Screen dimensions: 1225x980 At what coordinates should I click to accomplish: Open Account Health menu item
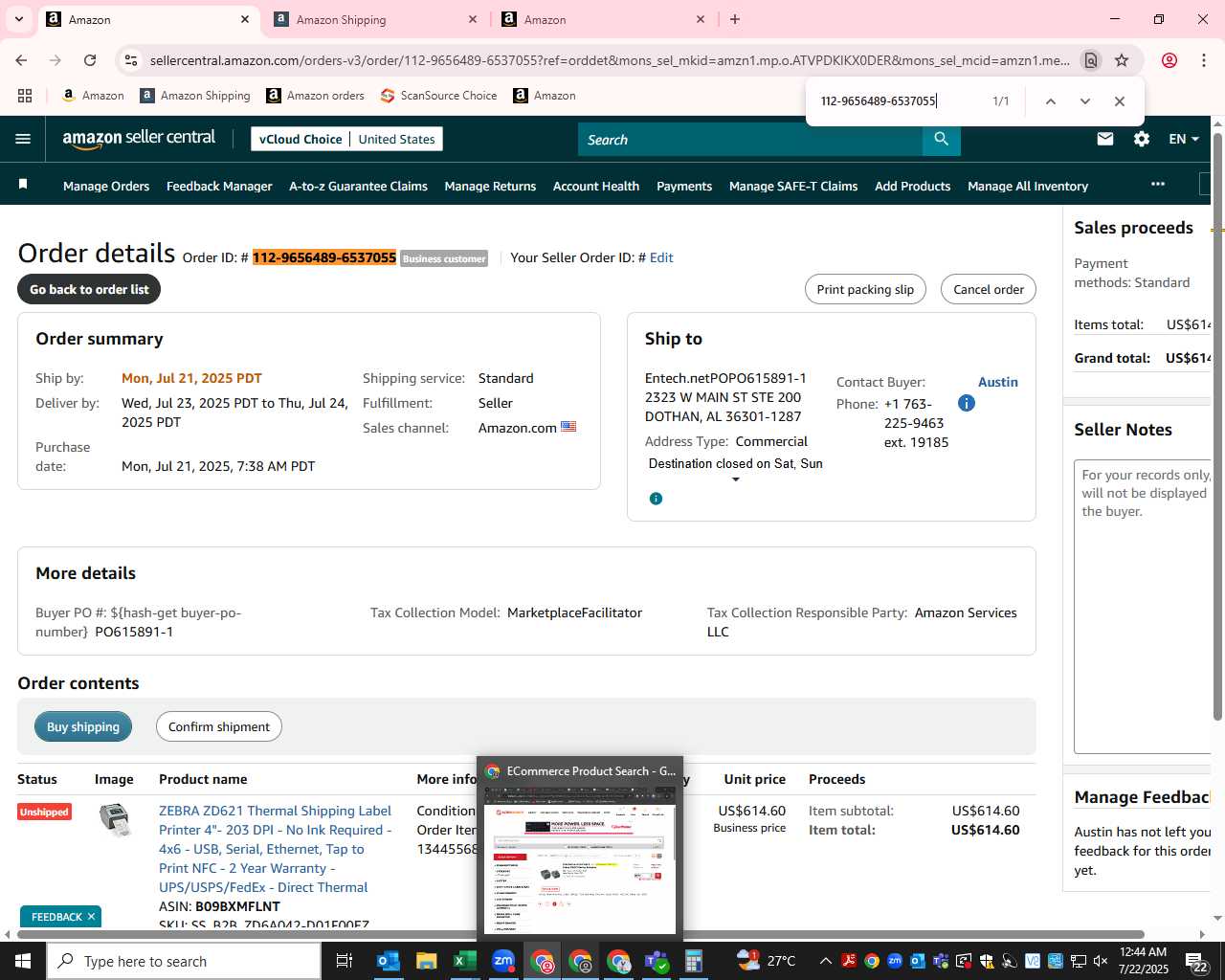596,186
